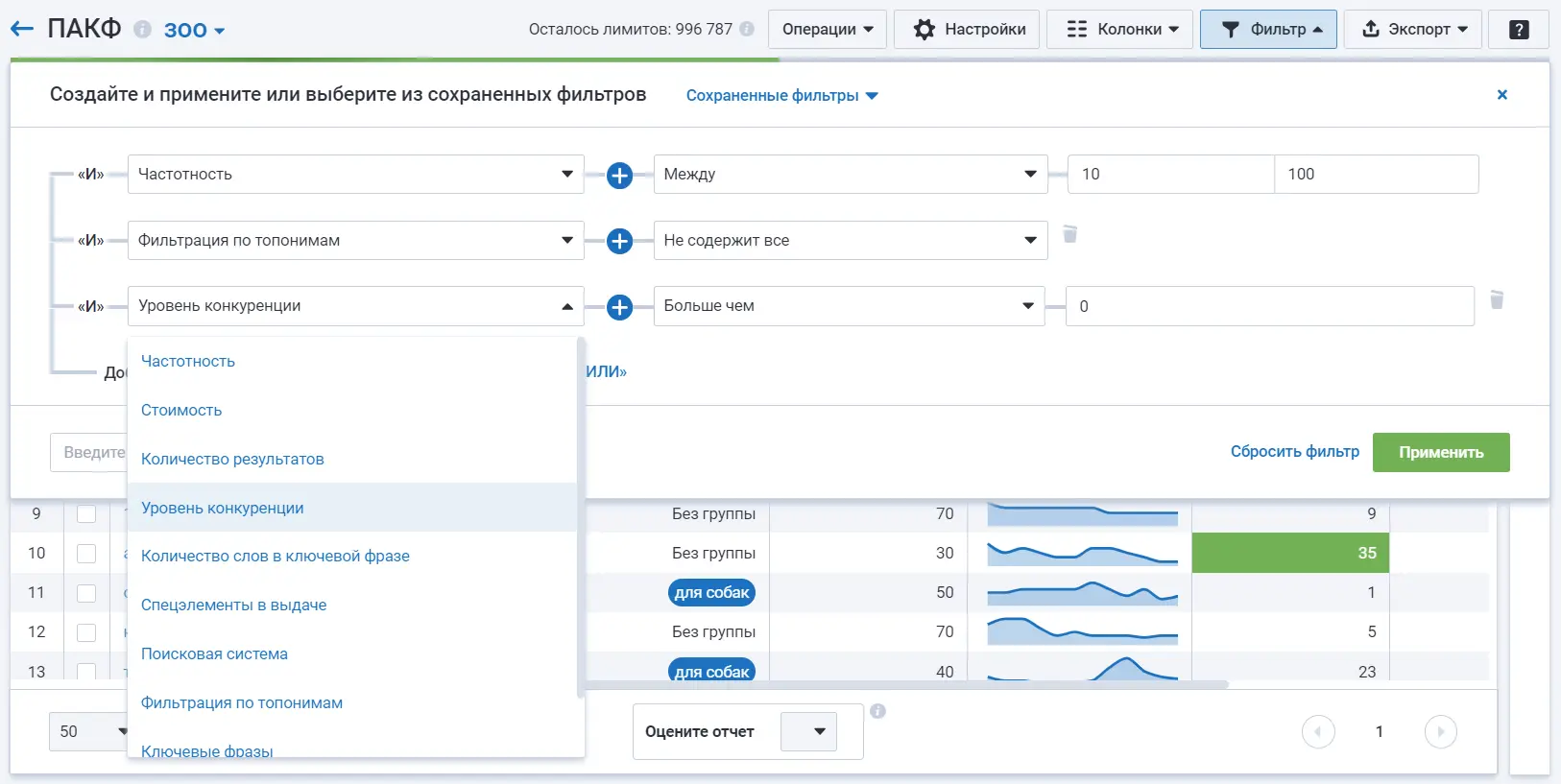Tick checkbox for row 12
The height and width of the screenshot is (784, 1561).
[86, 632]
